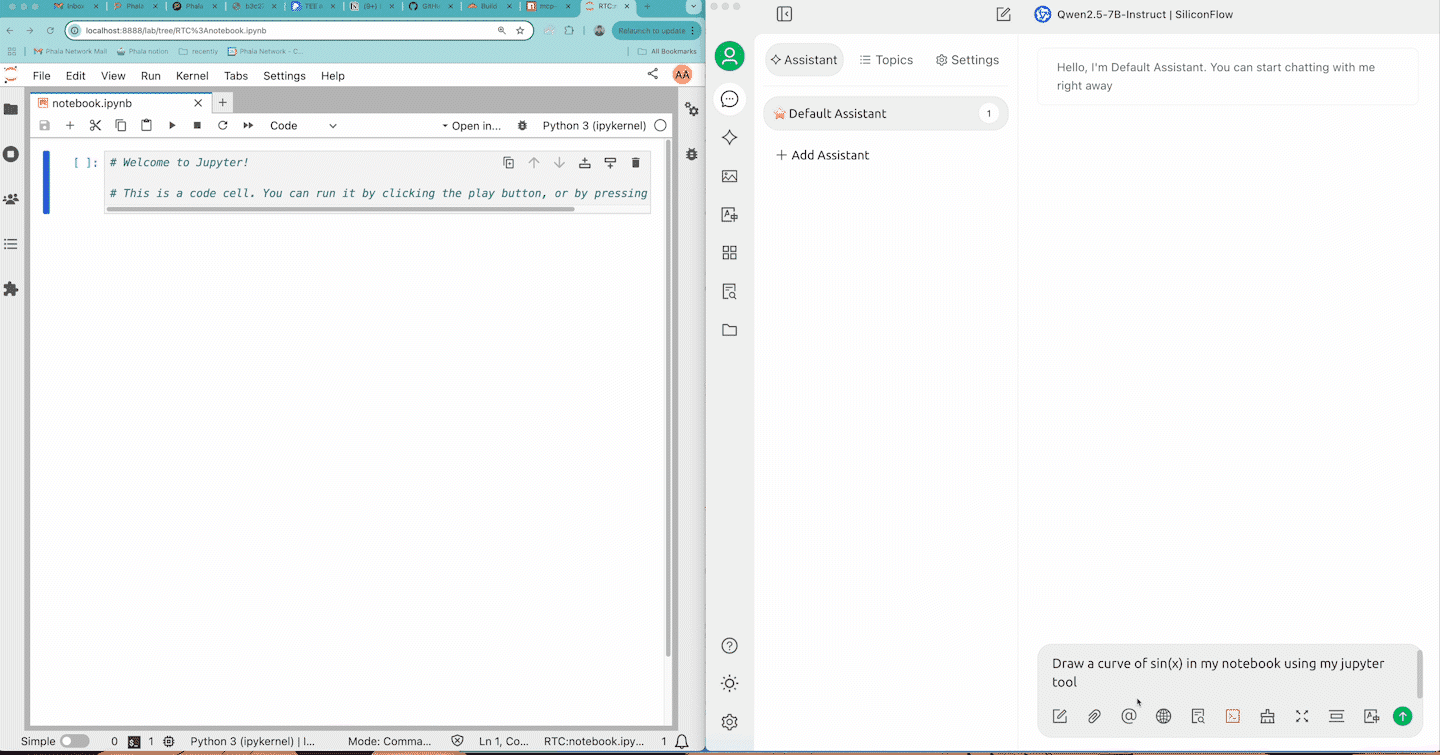Toggle the Simple interface mode switch
The height and width of the screenshot is (755, 1440).
74,741
